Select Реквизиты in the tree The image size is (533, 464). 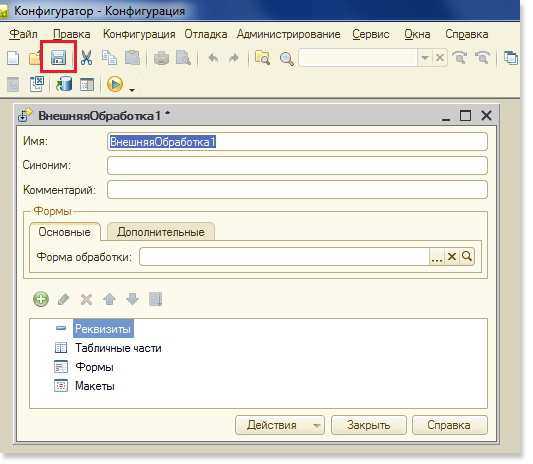(x=103, y=329)
